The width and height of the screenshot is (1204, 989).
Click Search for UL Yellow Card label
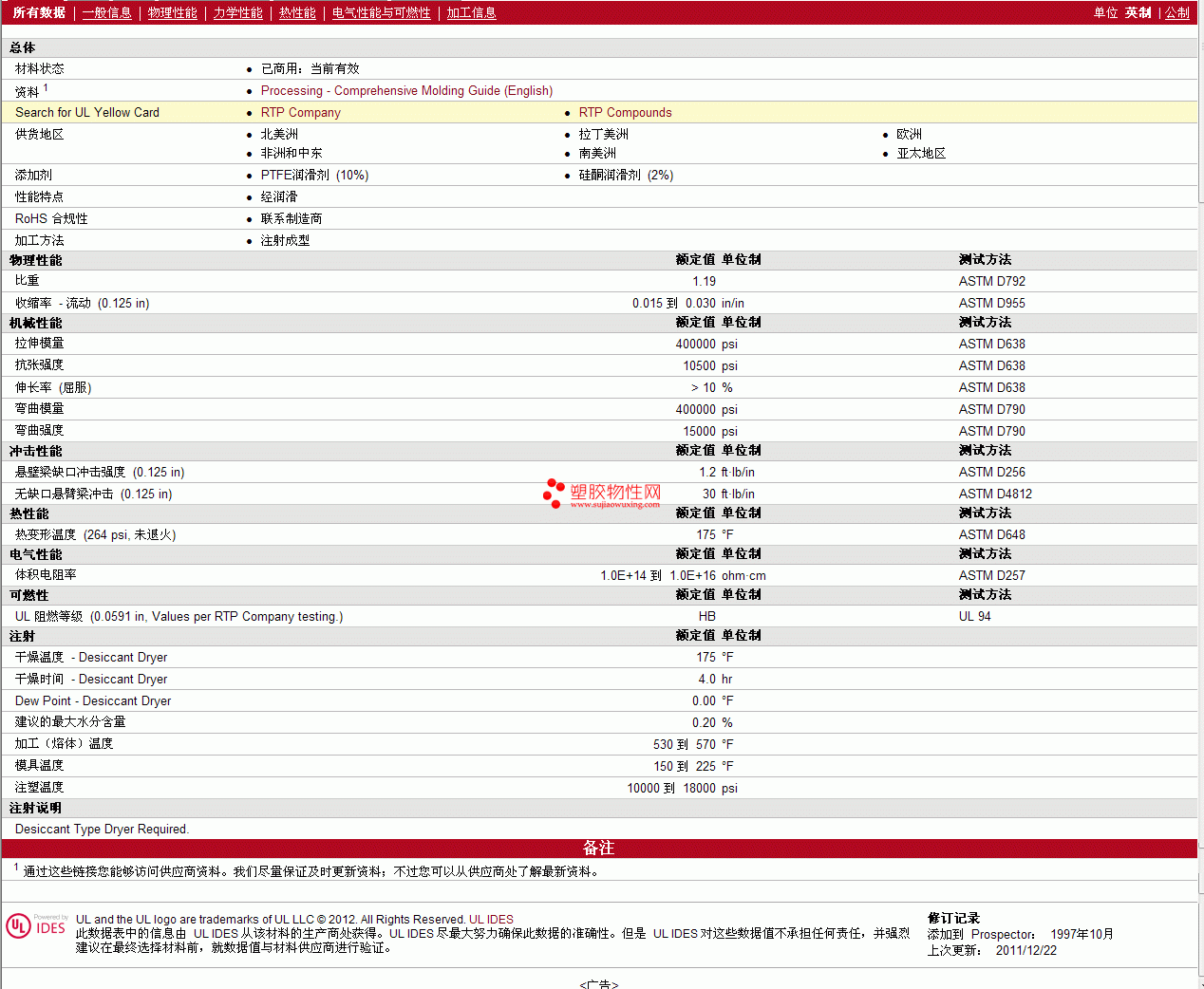[87, 112]
